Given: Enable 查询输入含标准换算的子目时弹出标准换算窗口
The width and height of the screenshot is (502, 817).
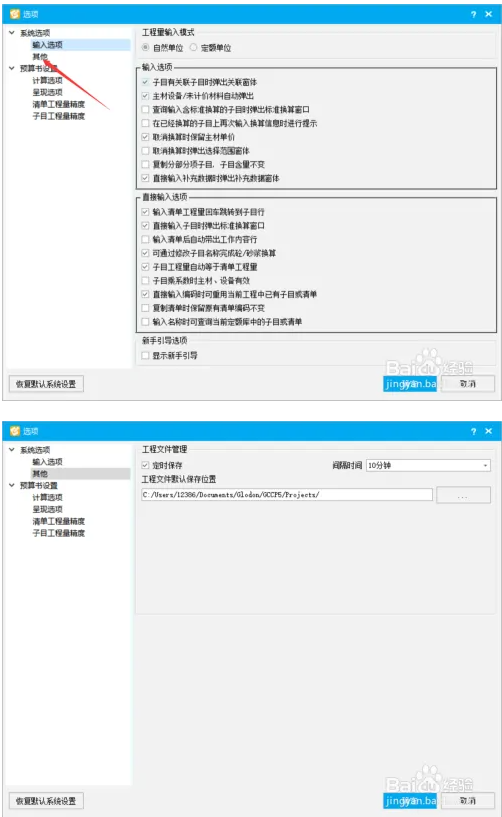Looking at the screenshot, I should click(145, 109).
